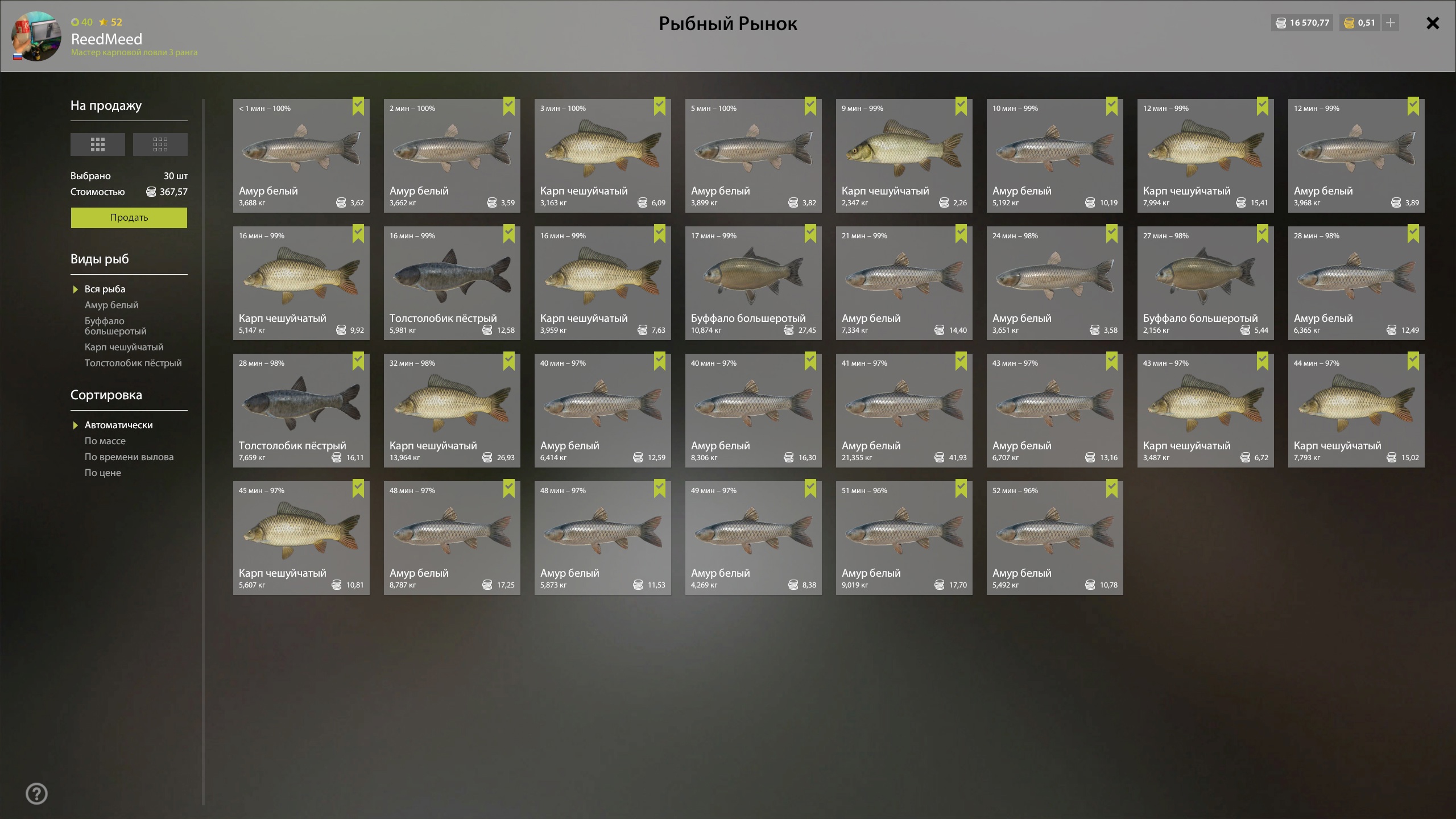Filter by Толстолобик пёстрый species
The image size is (1456, 819).
[133, 363]
